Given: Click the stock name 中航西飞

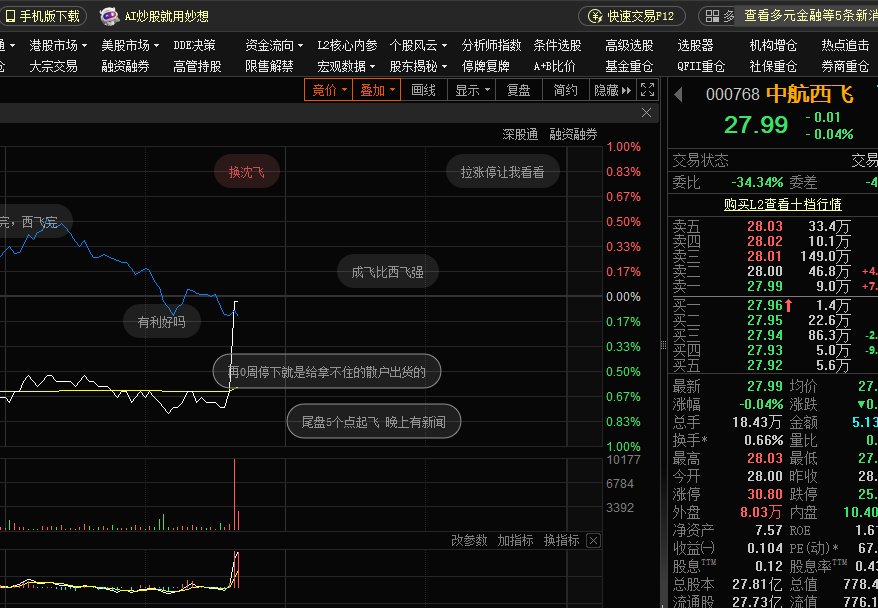Looking at the screenshot, I should 810,94.
